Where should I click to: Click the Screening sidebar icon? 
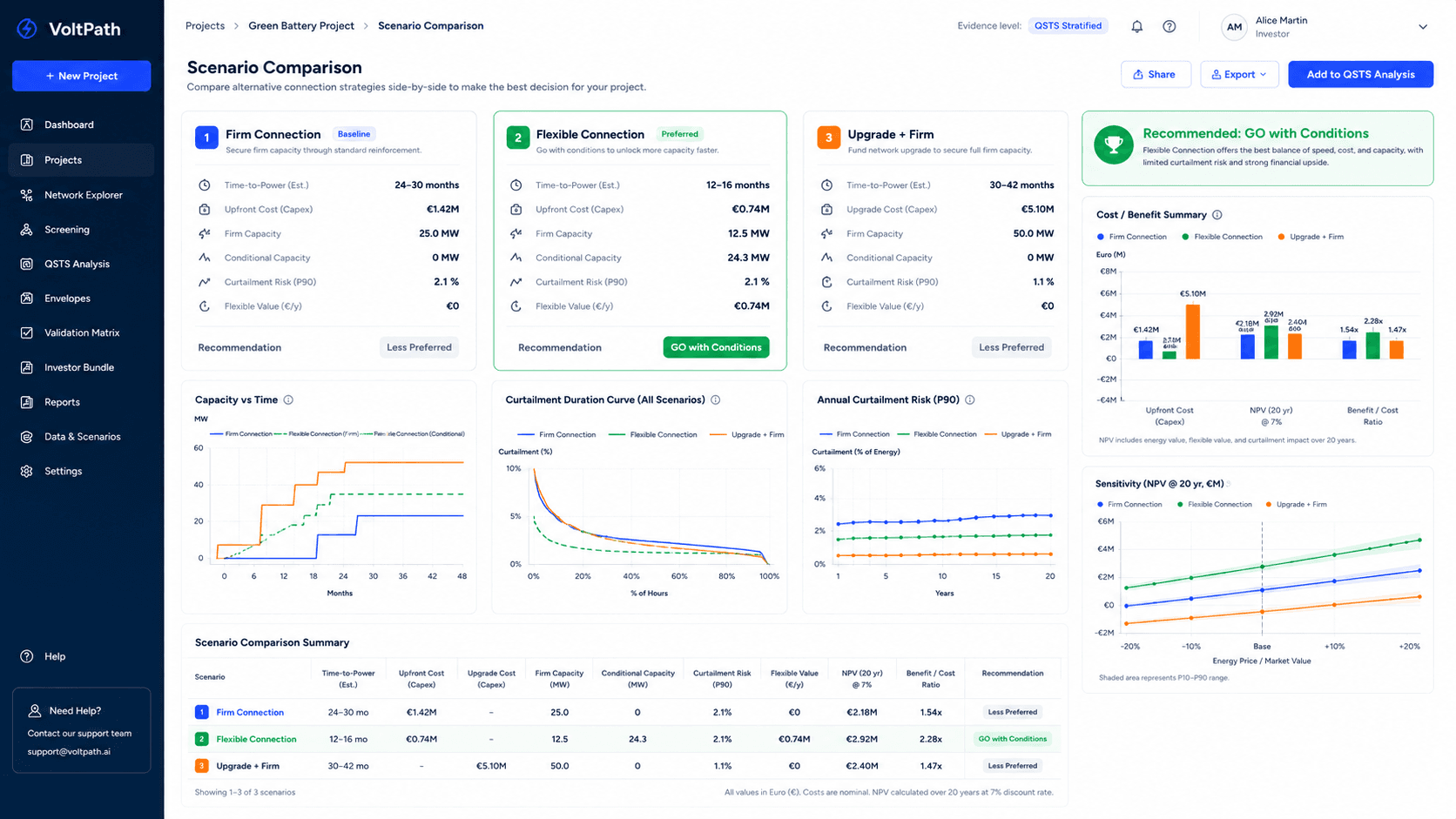[x=27, y=230]
